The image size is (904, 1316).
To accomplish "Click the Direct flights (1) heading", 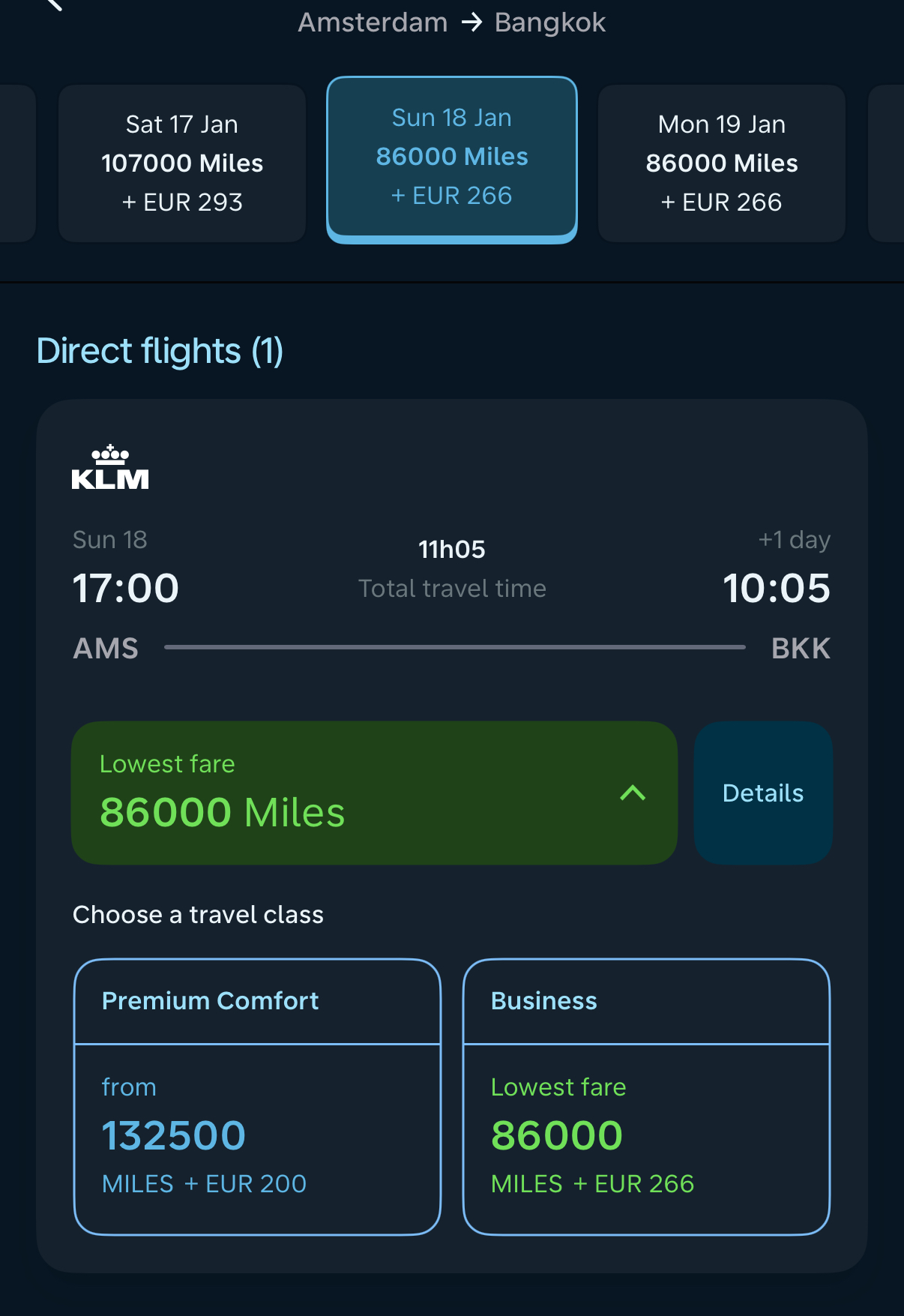I will click(160, 351).
